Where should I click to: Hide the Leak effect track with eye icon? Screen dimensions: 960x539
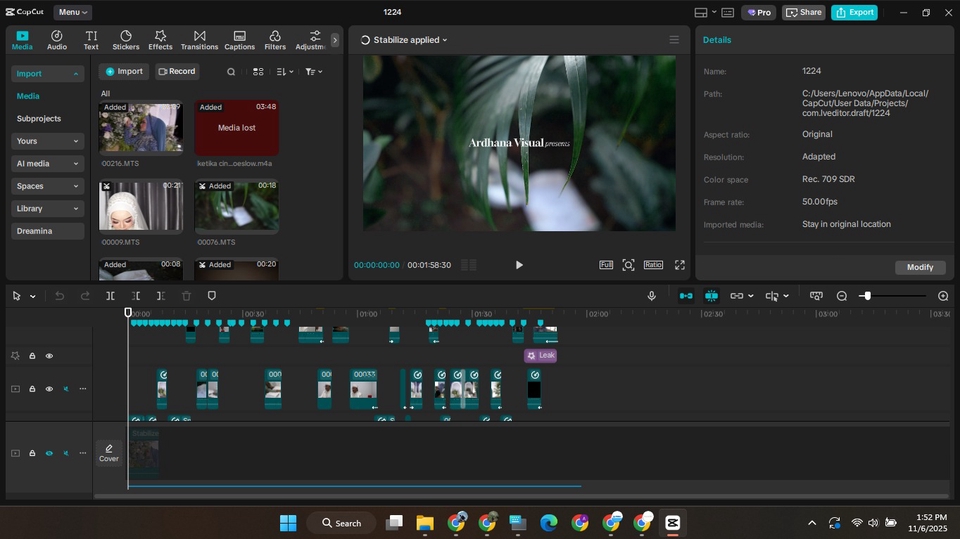(49, 356)
